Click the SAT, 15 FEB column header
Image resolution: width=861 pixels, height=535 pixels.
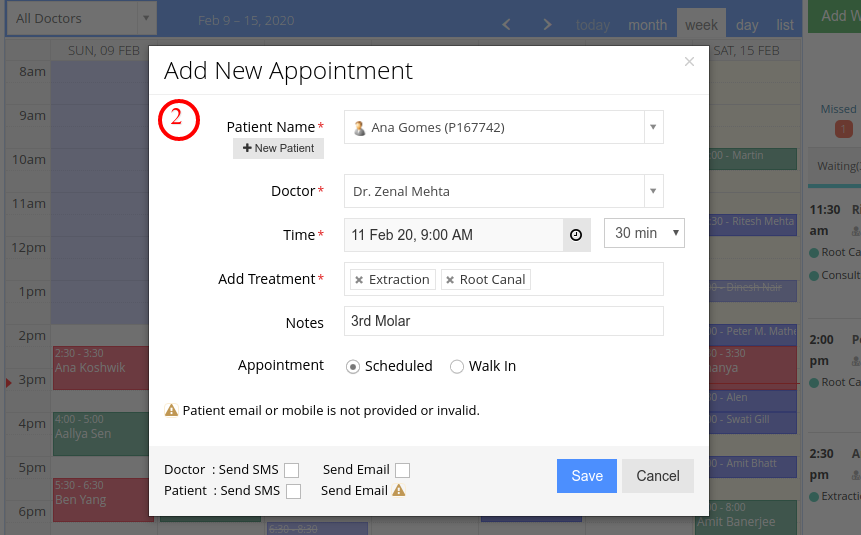pos(746,51)
